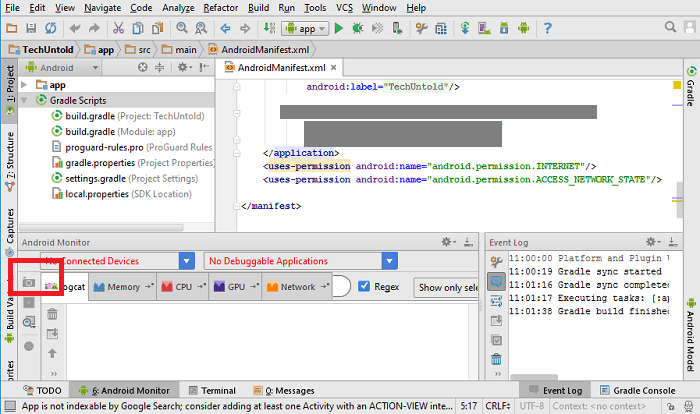Select build.gradle (Module: app) file
Viewport: 700px width, 414px height.
pyautogui.click(x=113, y=132)
